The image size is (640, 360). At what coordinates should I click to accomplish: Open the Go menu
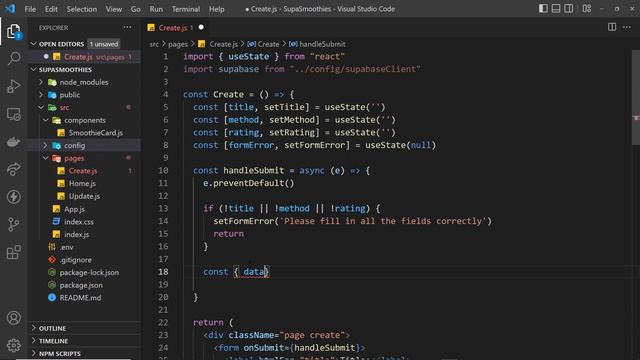point(136,9)
